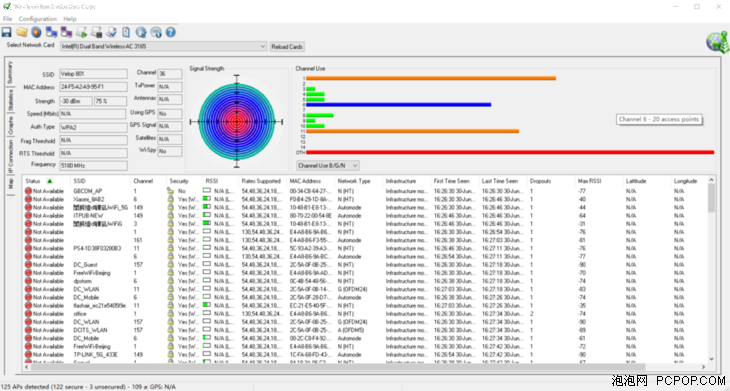This screenshot has height=391, width=730.
Task: Click the 125 APs detected status bar text
Action: click(x=74, y=386)
